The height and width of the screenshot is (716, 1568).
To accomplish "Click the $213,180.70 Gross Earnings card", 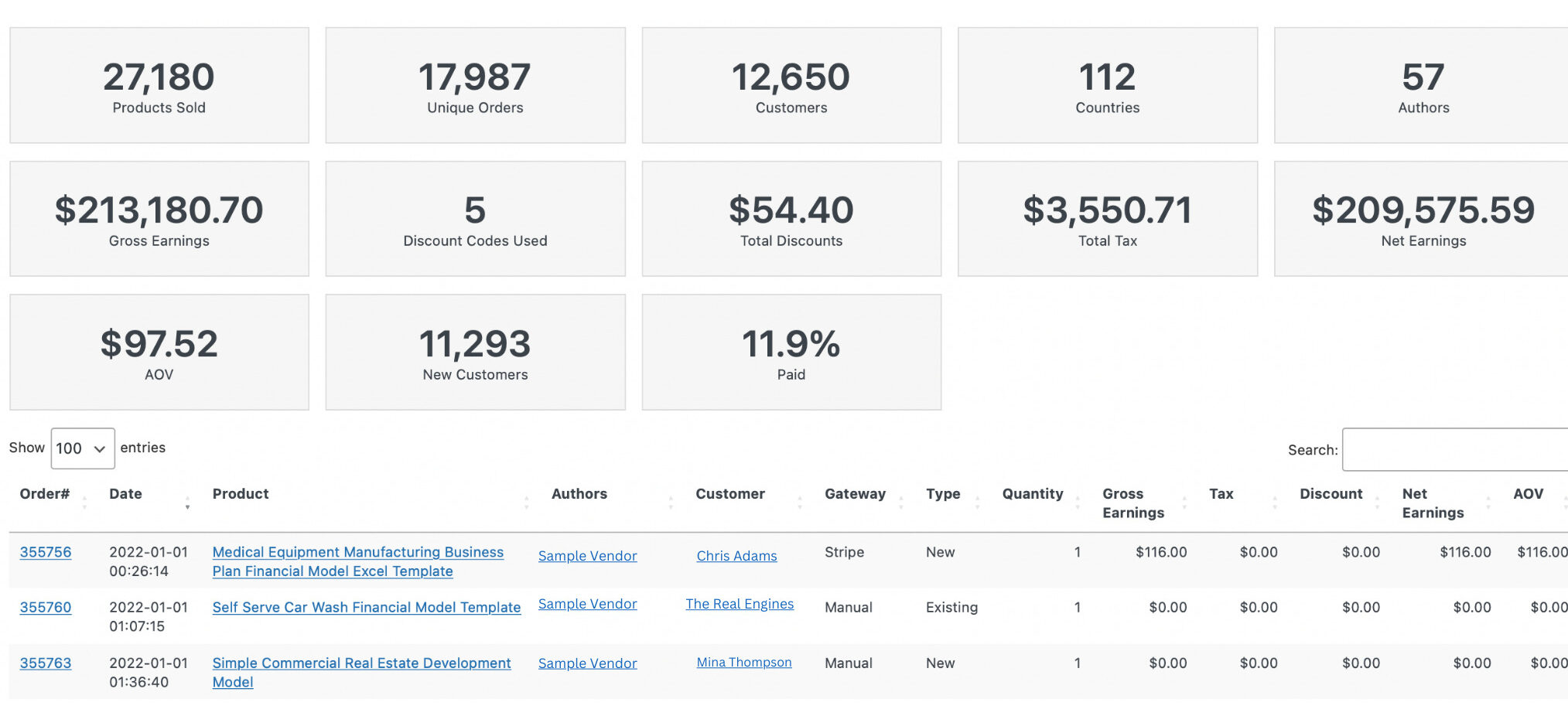I will click(x=159, y=219).
